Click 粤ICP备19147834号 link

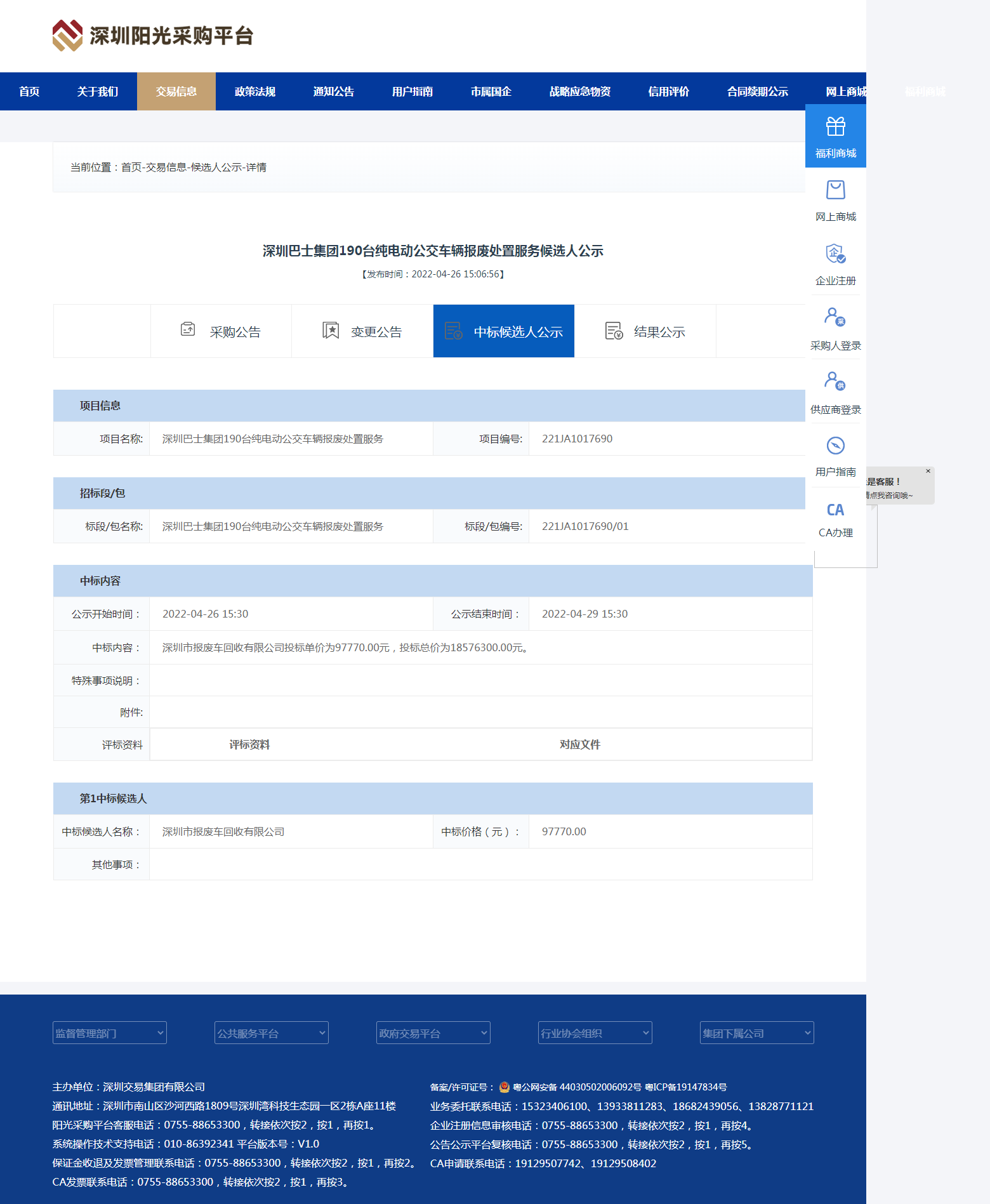(x=686, y=1087)
